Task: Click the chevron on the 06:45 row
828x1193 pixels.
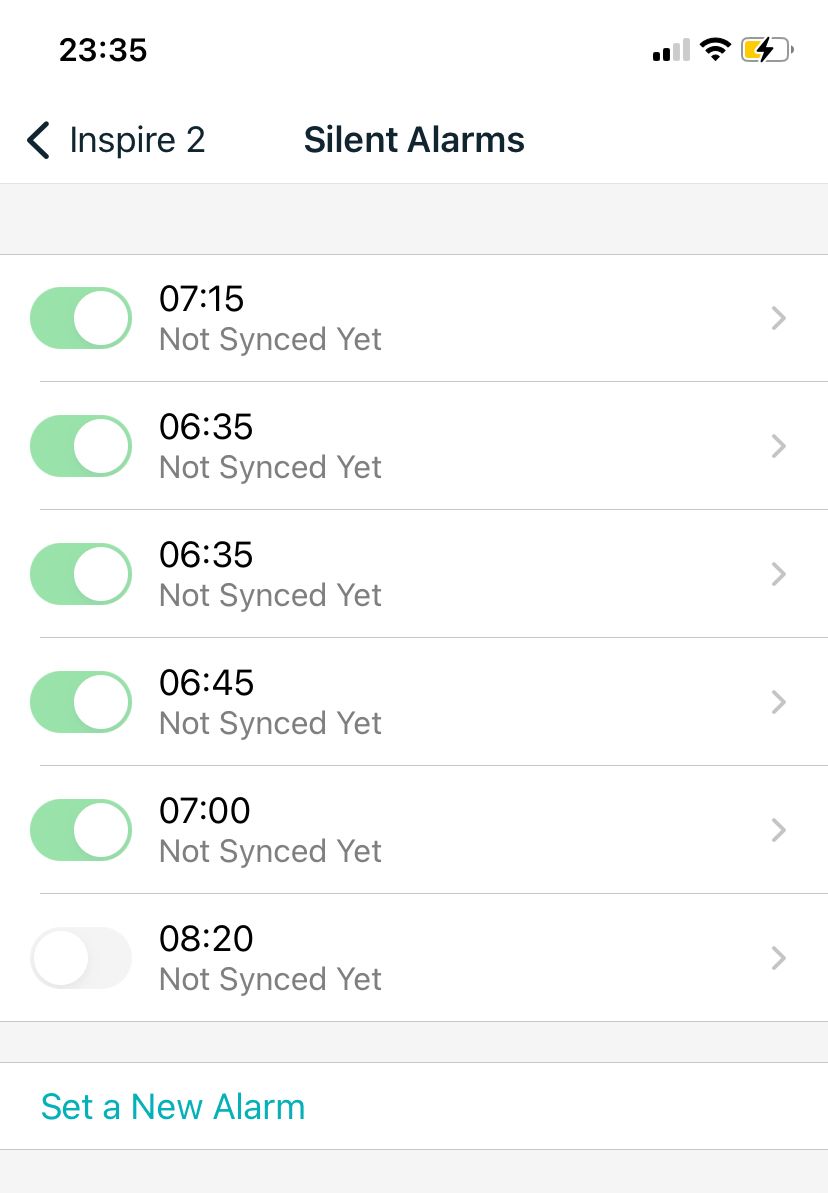Action: (x=779, y=702)
